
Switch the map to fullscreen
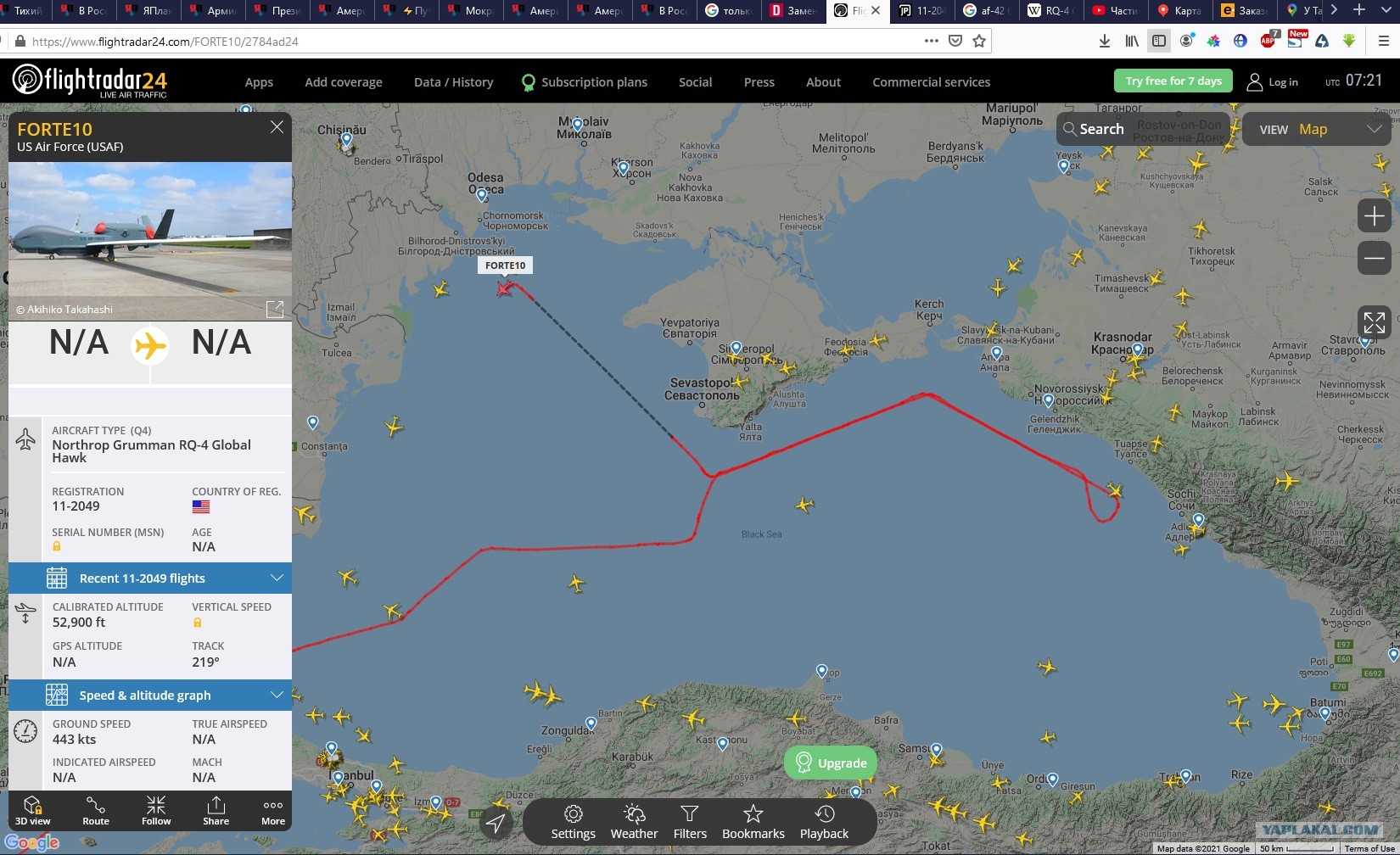point(1374,322)
